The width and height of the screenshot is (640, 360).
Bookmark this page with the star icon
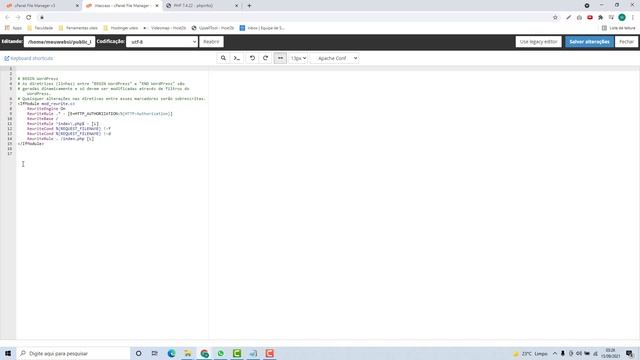tap(555, 17)
